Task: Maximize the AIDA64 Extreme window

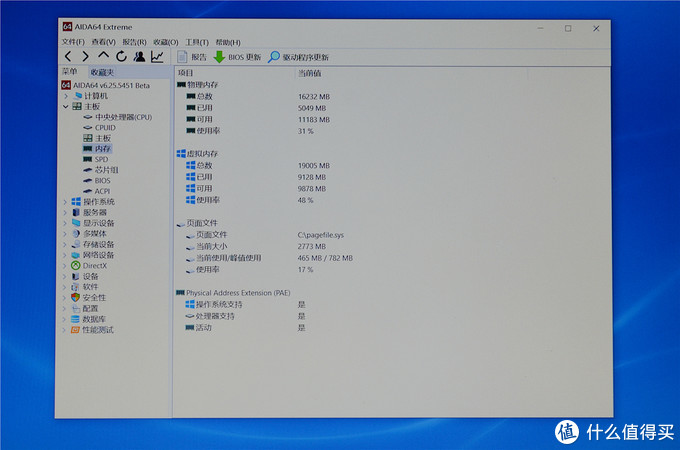Action: pyautogui.click(x=568, y=28)
